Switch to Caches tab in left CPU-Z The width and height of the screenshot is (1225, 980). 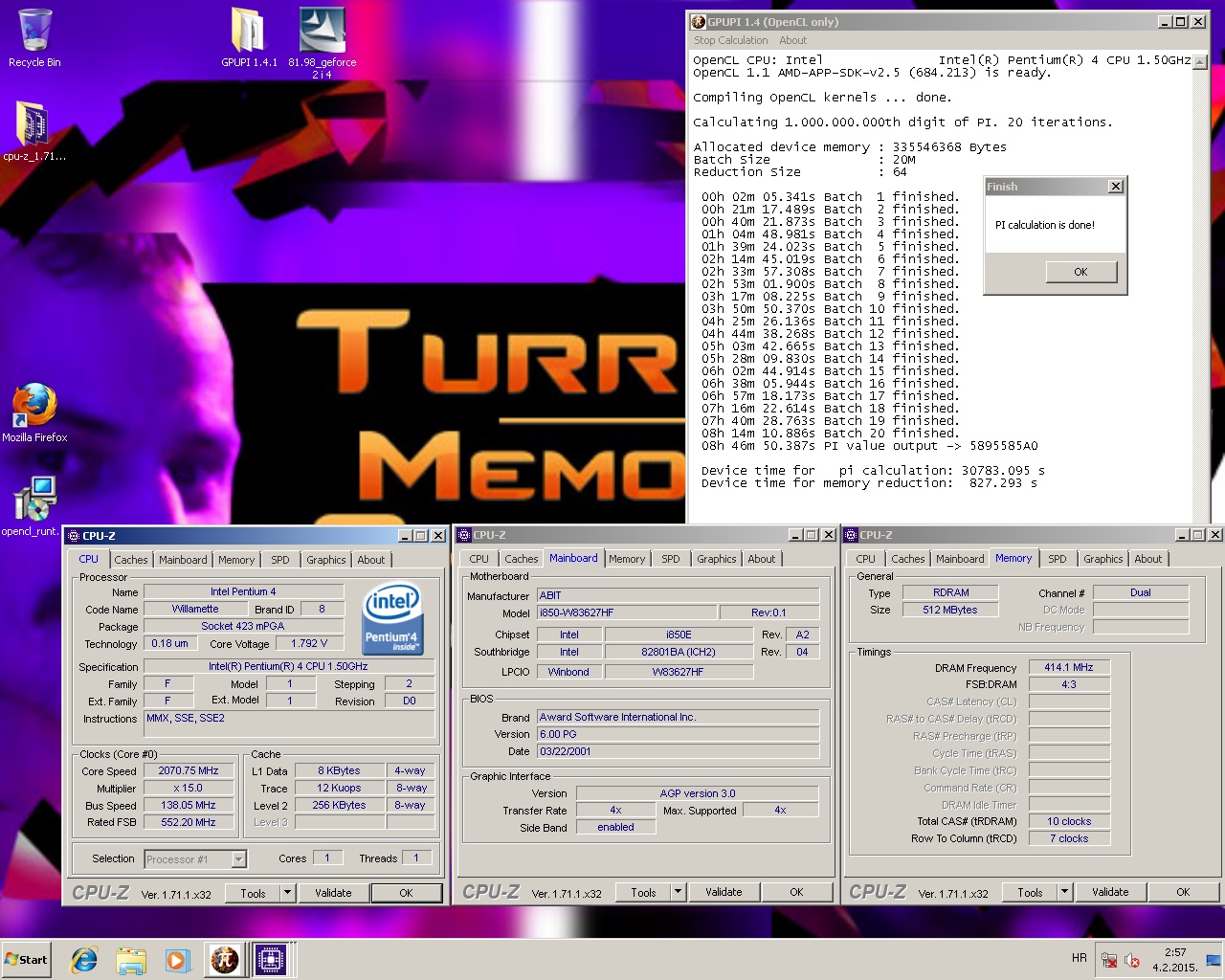(x=131, y=560)
